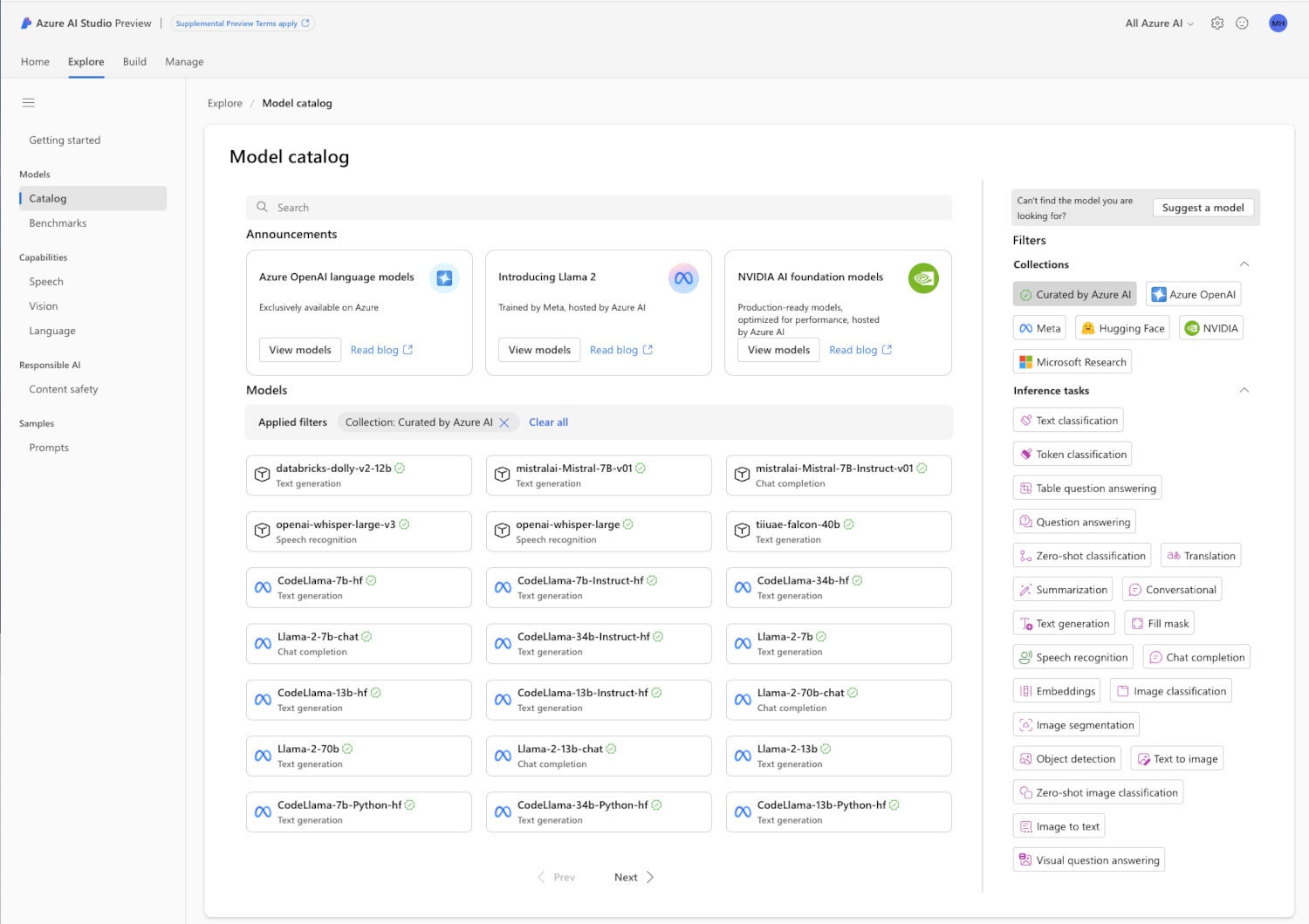
Task: Filter by Object detection task
Action: (1067, 759)
